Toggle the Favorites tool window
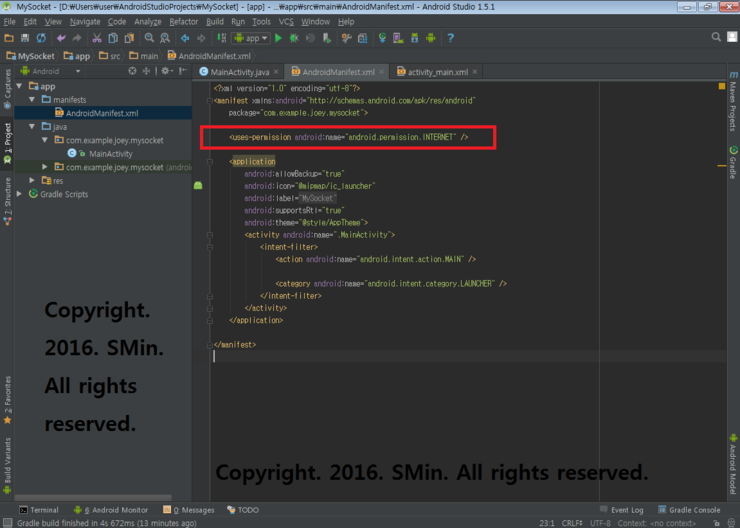Viewport: 740px width, 528px height. 7,400
